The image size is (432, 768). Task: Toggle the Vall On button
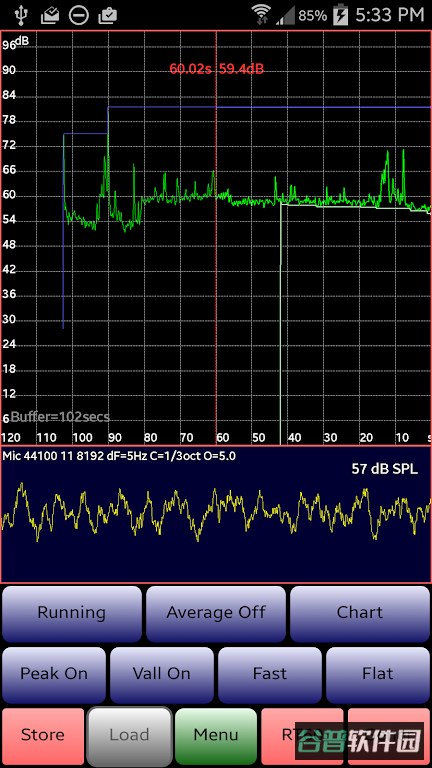(162, 675)
